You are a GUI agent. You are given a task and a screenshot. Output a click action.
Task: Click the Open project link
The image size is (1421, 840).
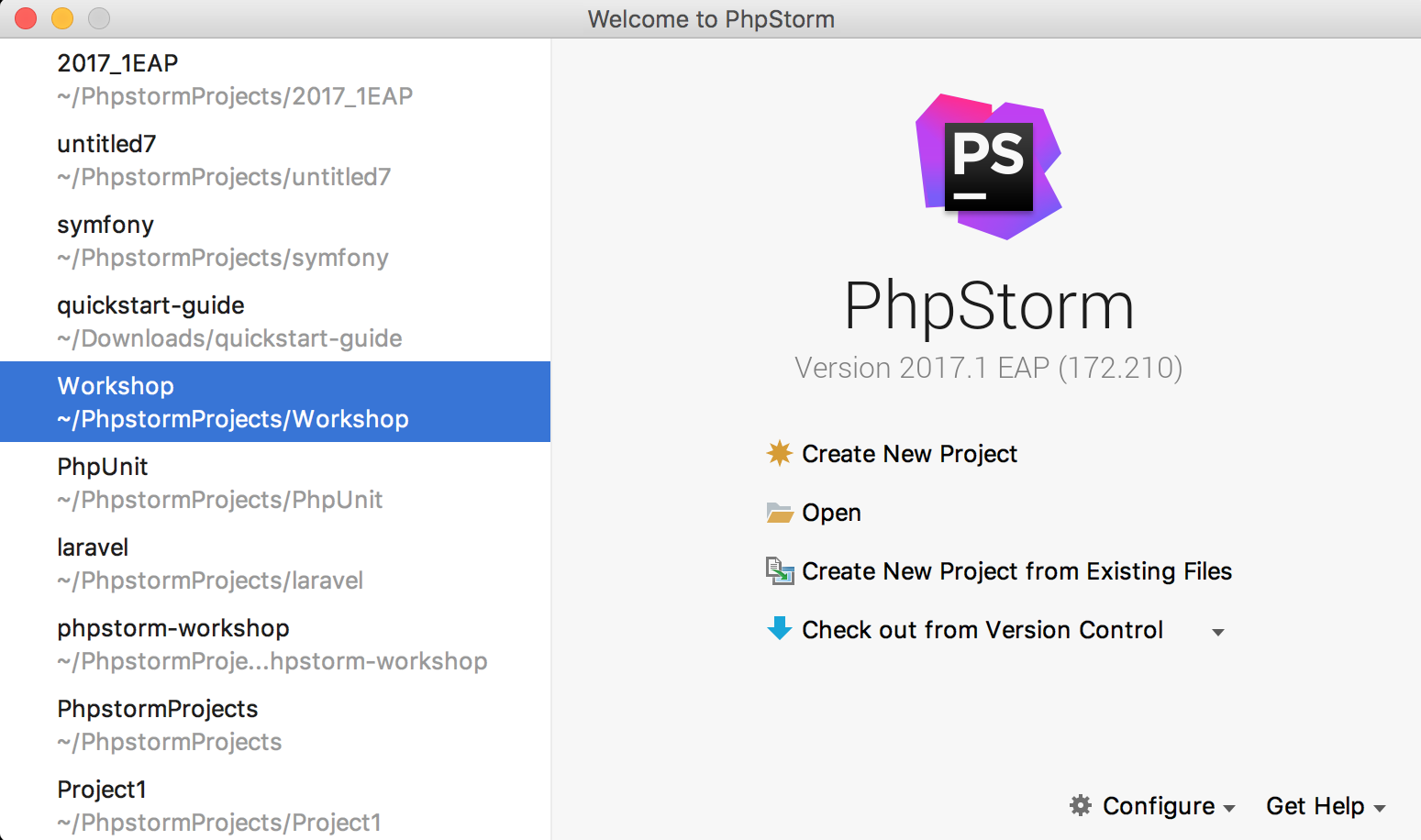coord(831,513)
